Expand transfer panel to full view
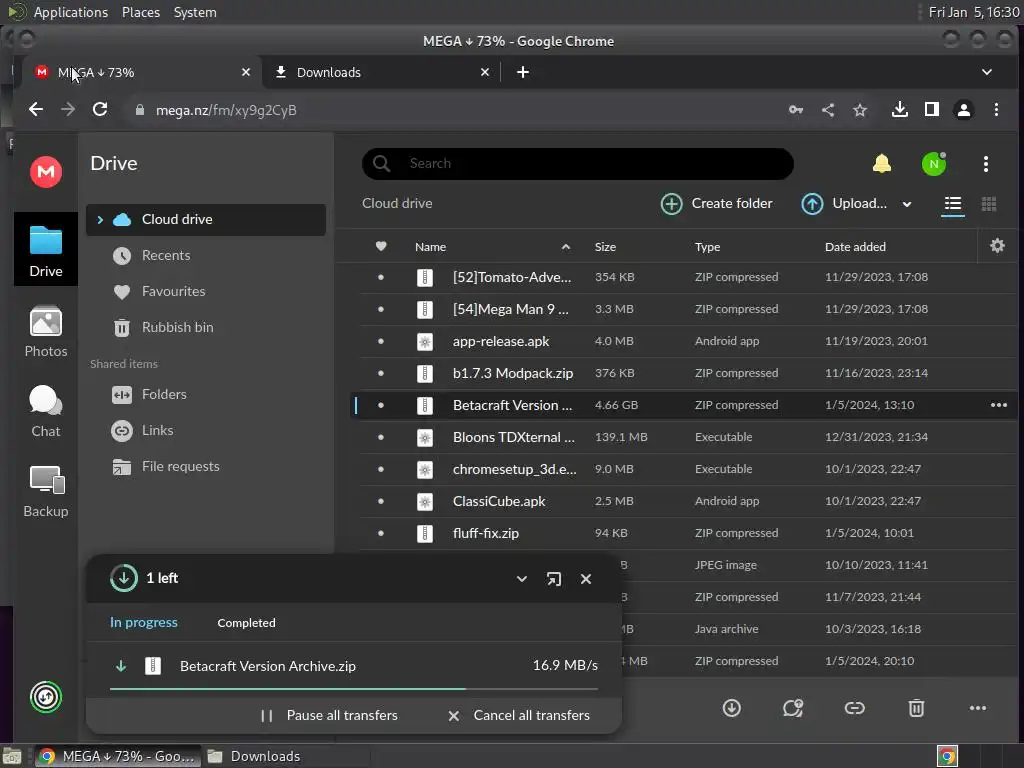This screenshot has height=768, width=1024. pos(554,579)
